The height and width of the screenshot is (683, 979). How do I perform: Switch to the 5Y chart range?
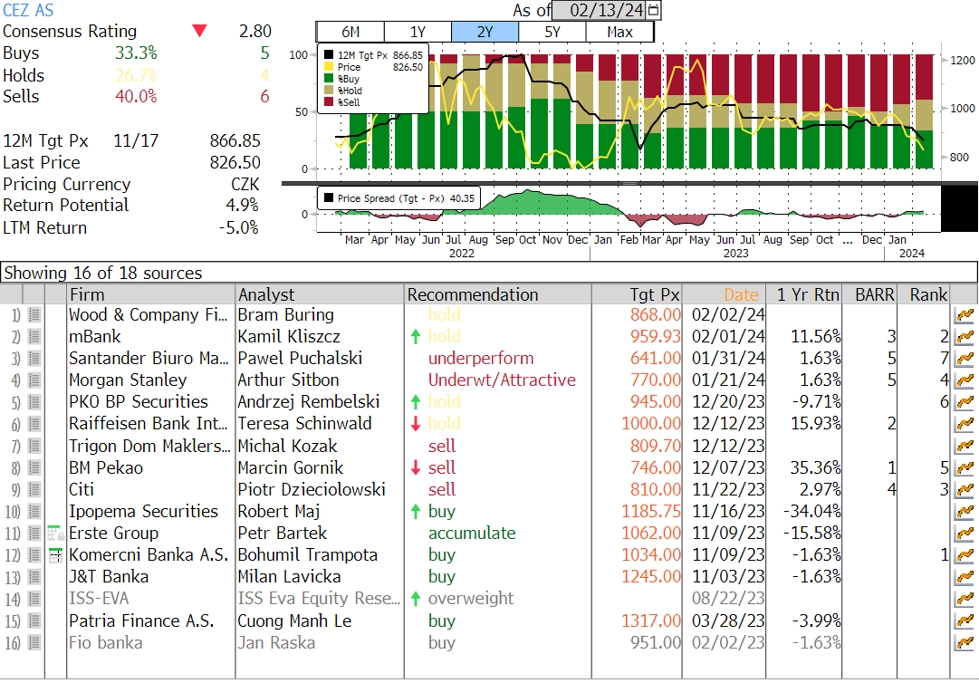click(553, 32)
